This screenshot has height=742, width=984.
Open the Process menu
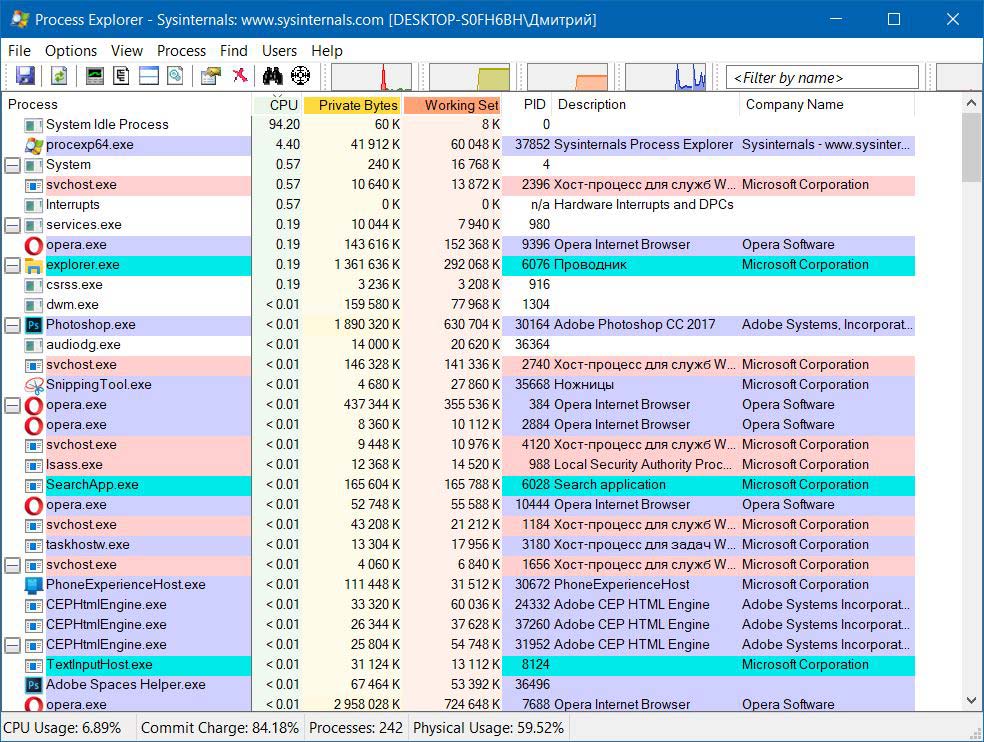pyautogui.click(x=181, y=51)
